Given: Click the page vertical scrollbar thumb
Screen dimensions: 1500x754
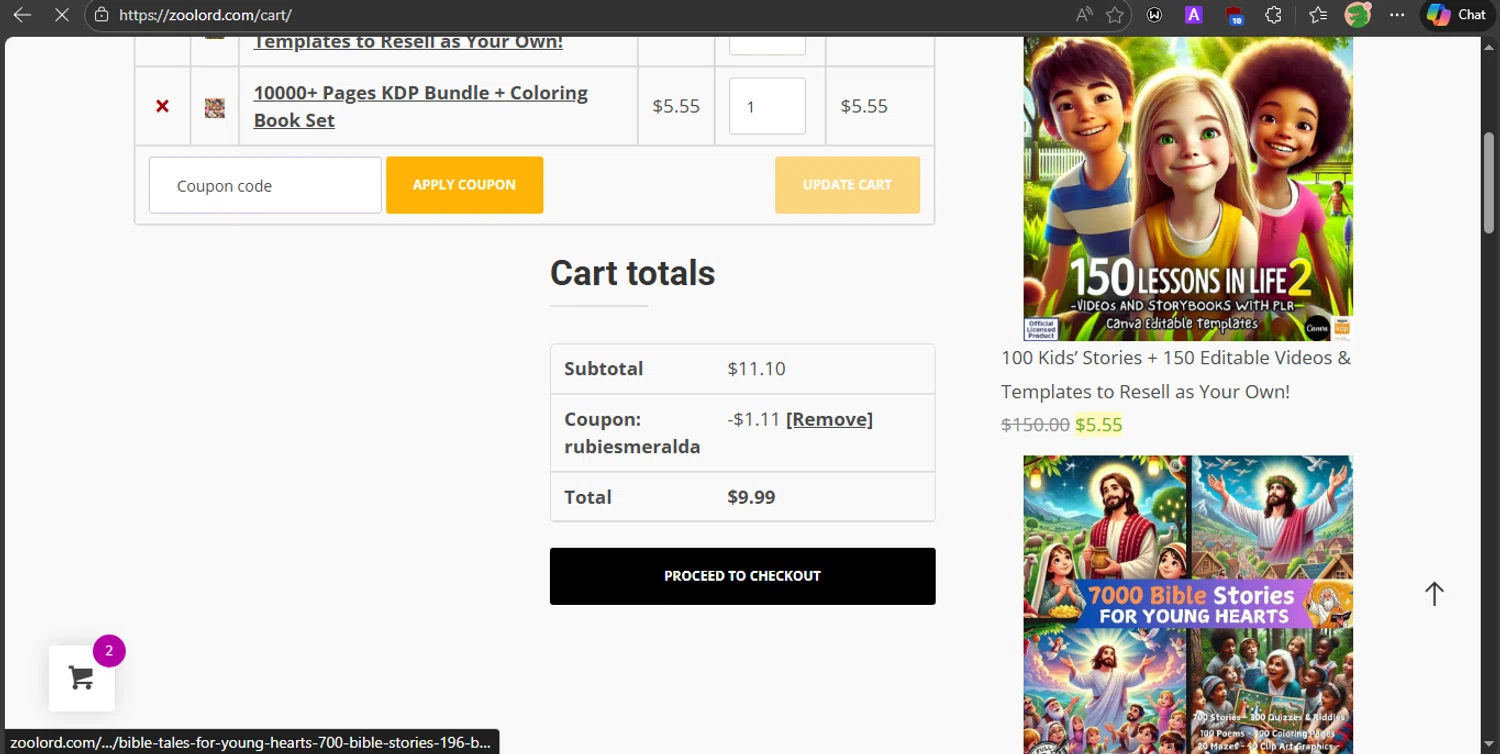Looking at the screenshot, I should (1489, 182).
